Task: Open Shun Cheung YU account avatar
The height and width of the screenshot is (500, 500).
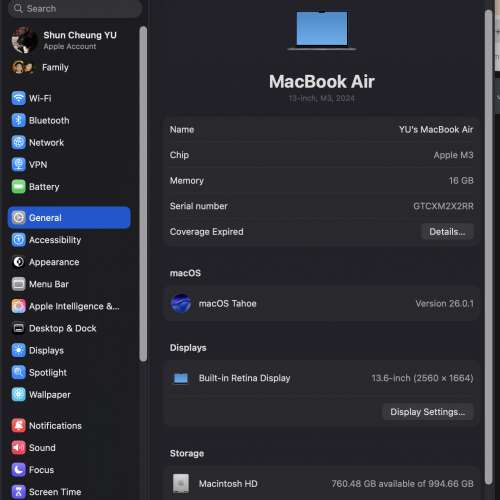Action: tap(24, 40)
